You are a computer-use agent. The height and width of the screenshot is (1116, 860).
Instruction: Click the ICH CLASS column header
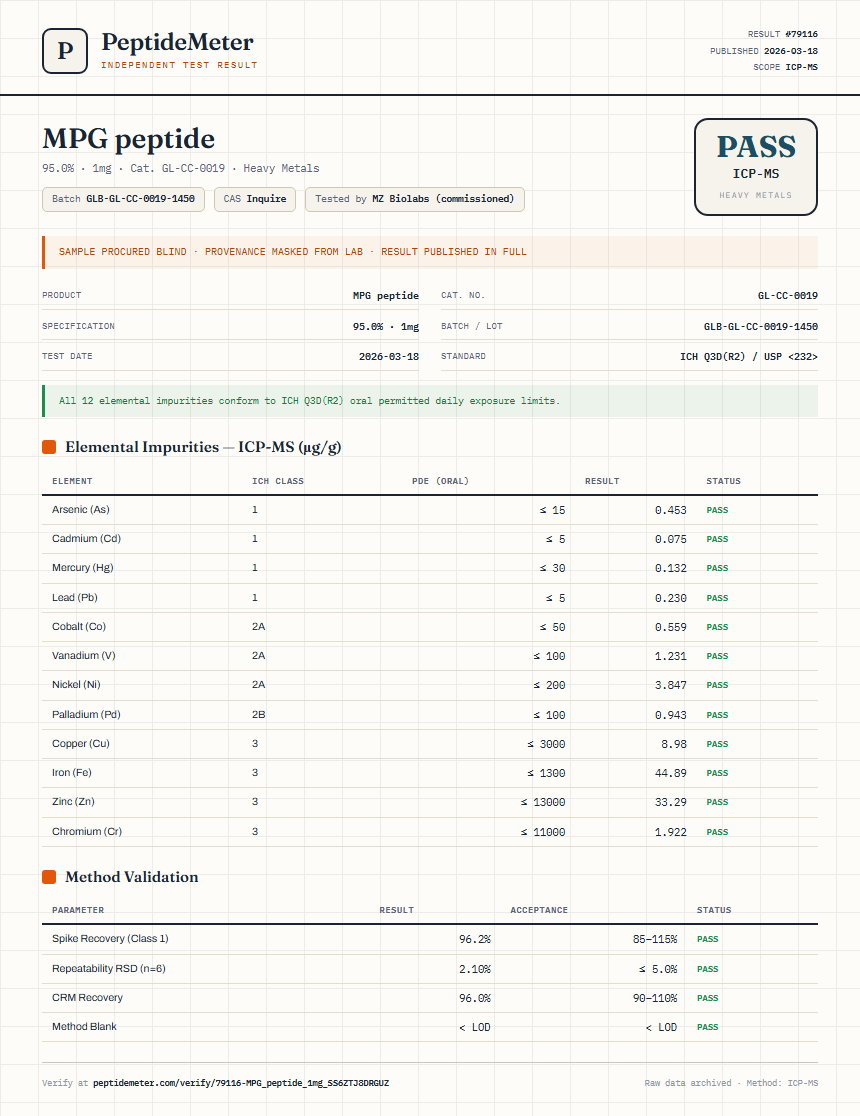[x=278, y=481]
